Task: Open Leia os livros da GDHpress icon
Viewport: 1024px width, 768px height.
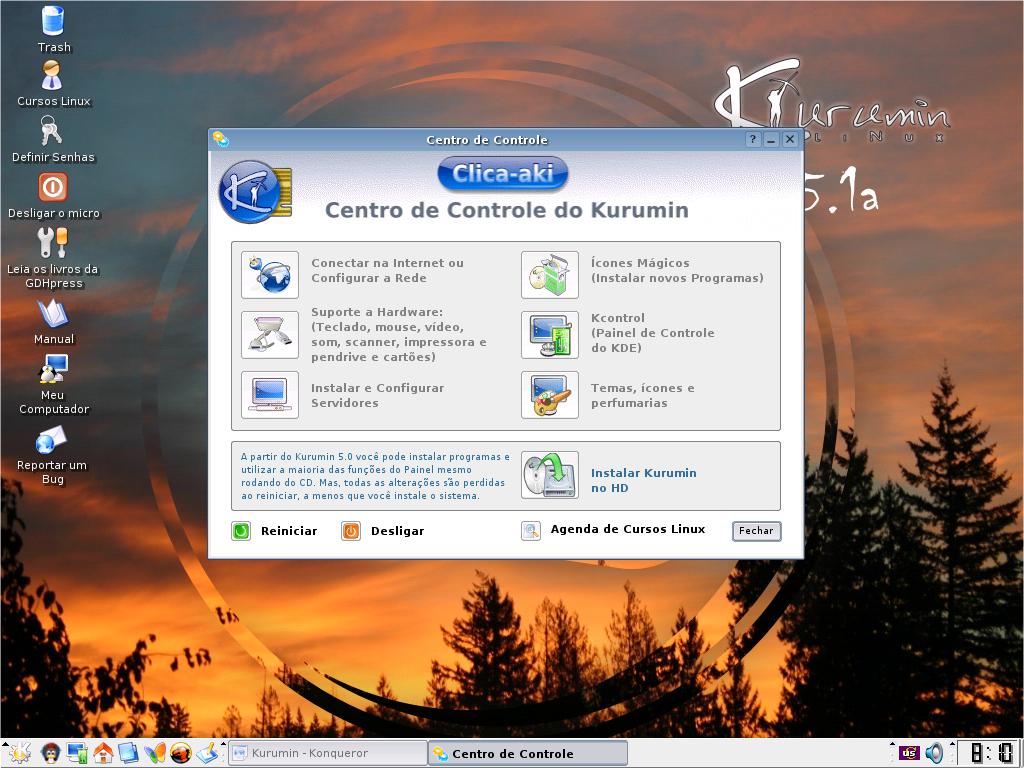Action: 52,243
